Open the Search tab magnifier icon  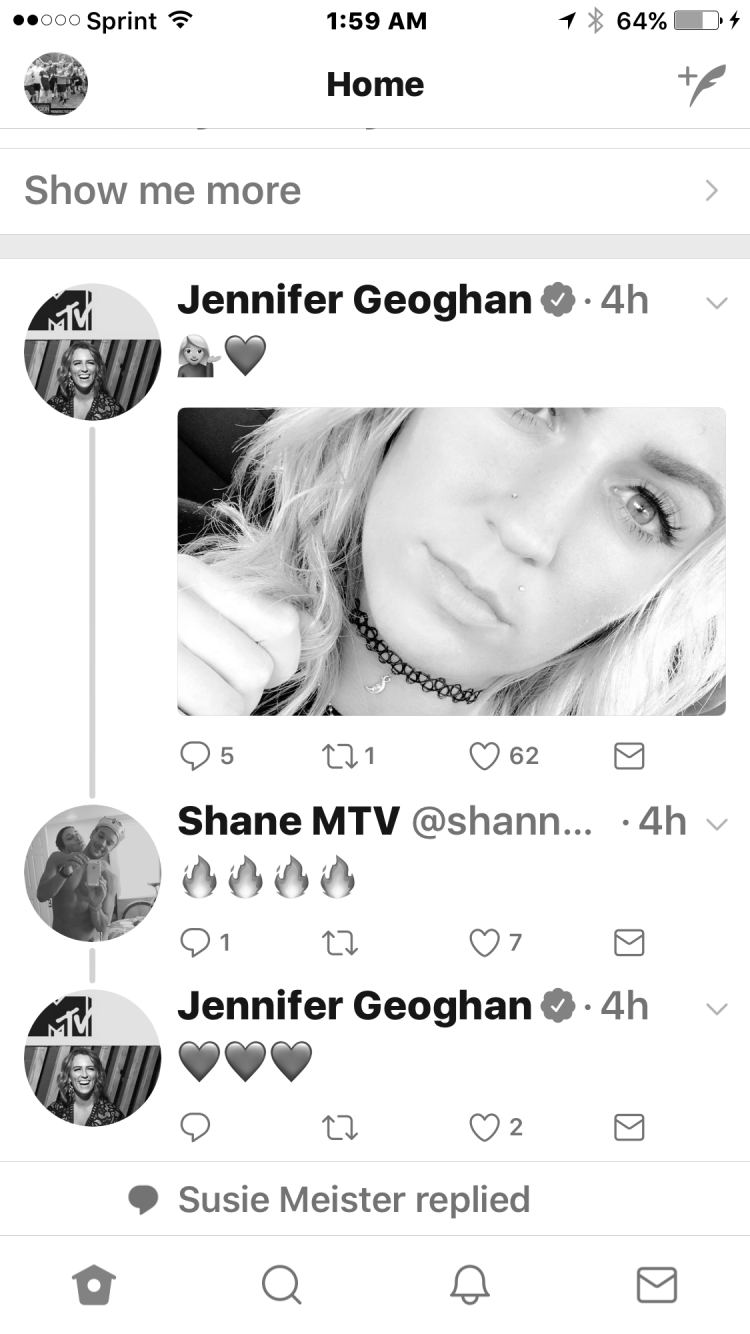(281, 1284)
